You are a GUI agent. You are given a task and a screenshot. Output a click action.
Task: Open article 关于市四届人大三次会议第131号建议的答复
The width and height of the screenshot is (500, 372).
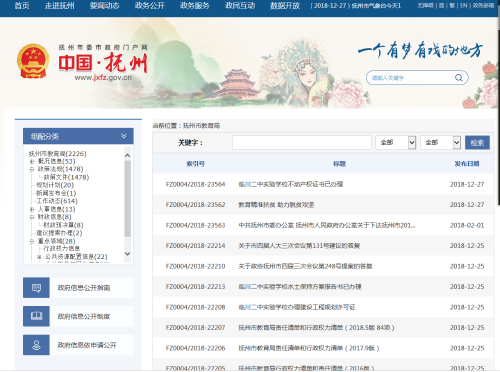[x=299, y=246]
